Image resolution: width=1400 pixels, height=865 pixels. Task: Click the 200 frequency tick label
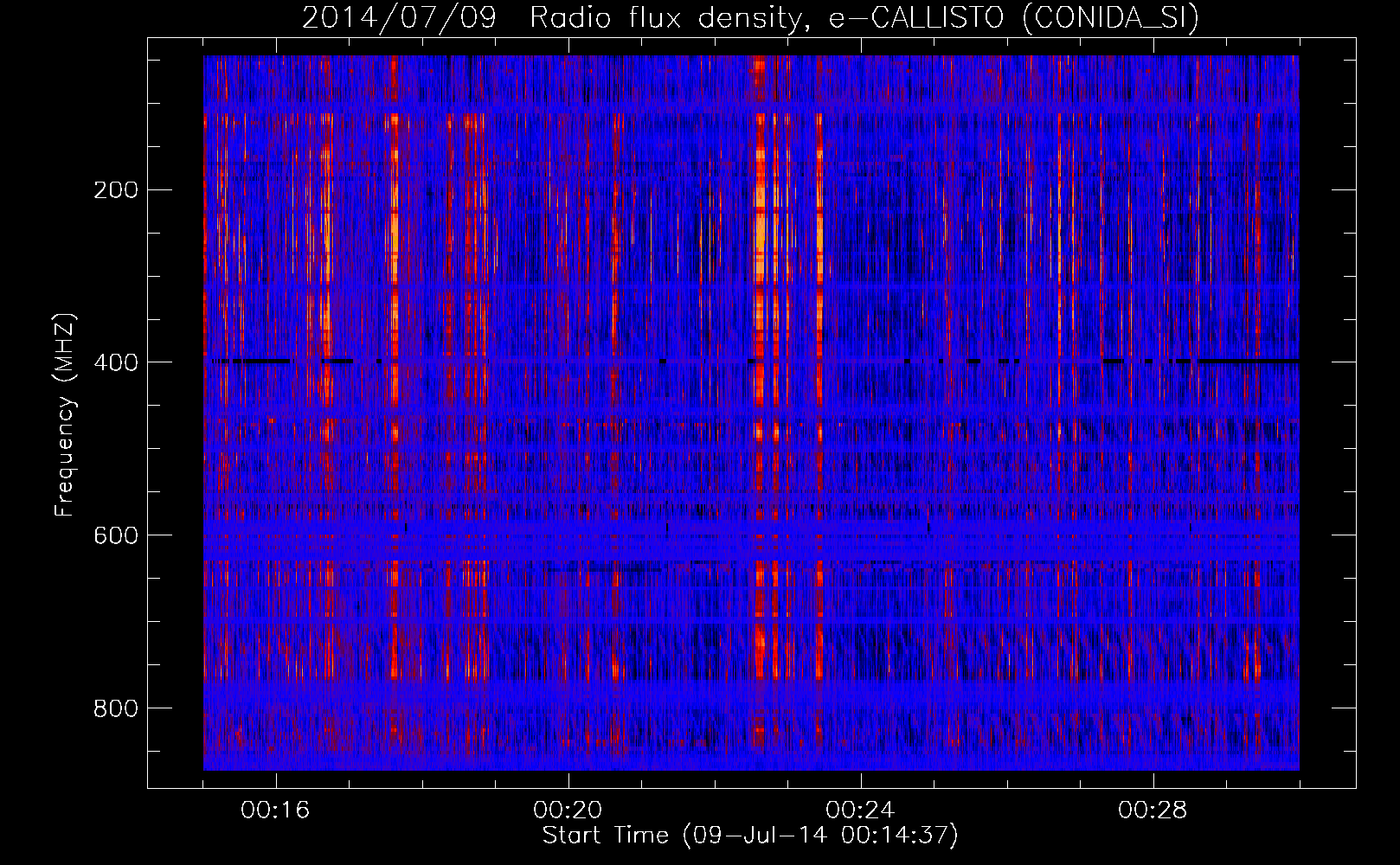click(x=115, y=190)
